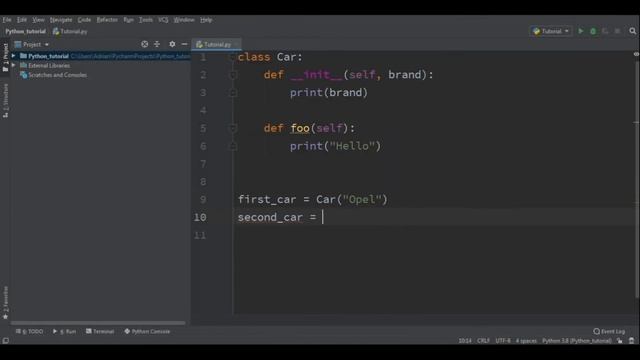Screen dimensions: 640x360
Task: Click on "first_car = Car("Opel")" code line
Action: [x=313, y=200]
